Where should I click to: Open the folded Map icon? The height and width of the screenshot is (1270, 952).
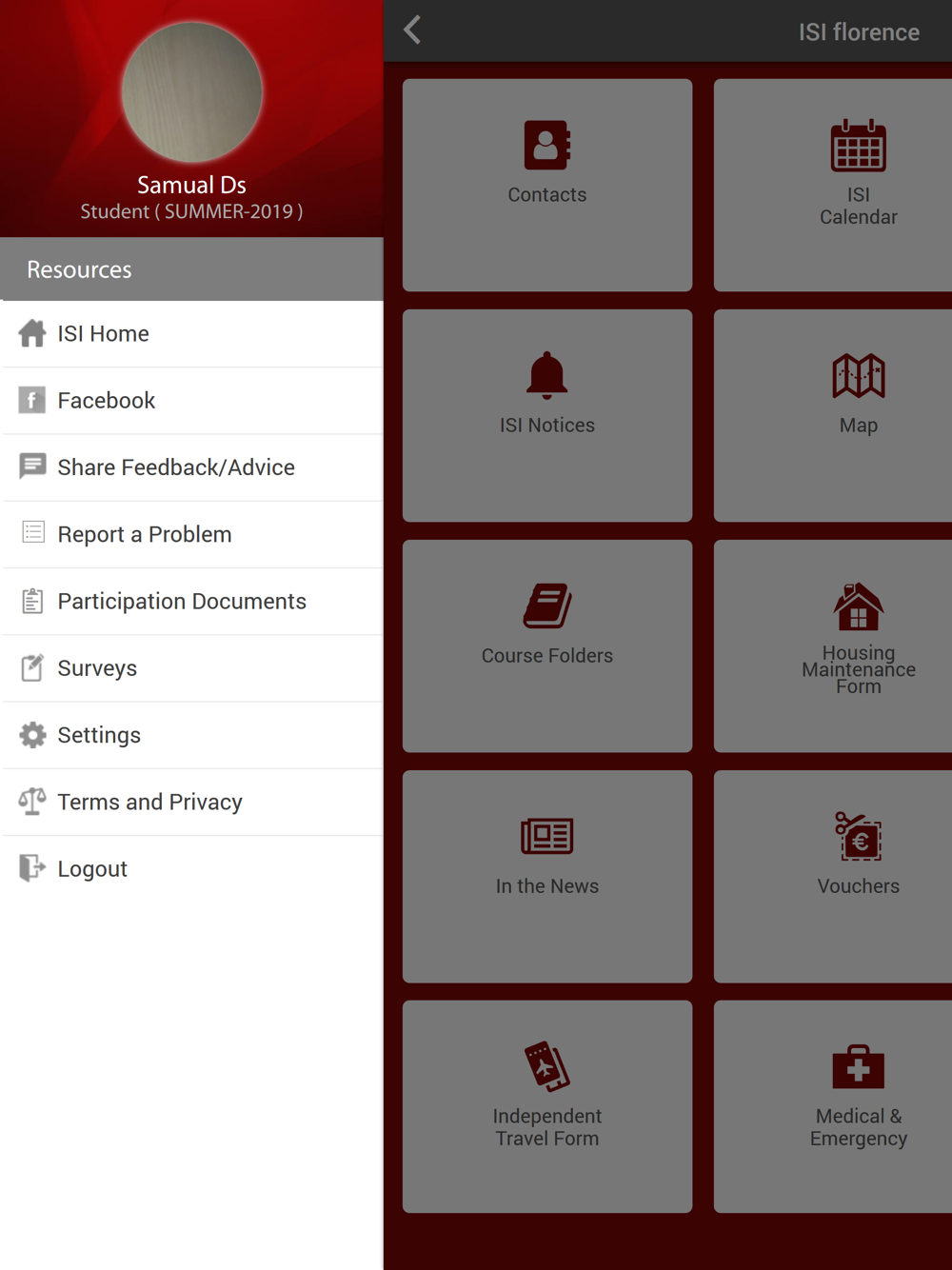(x=858, y=375)
